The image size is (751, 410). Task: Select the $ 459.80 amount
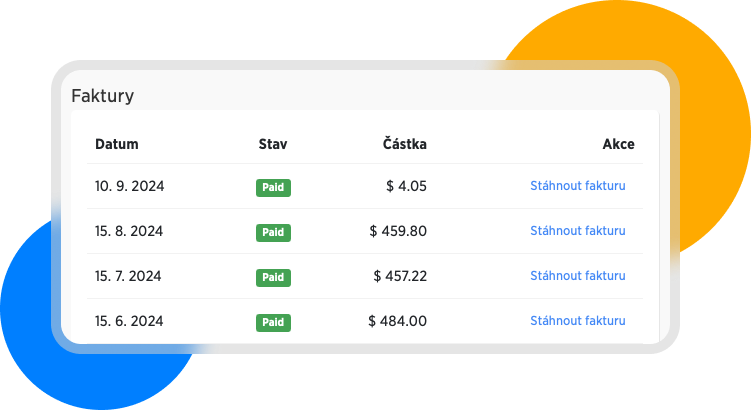(398, 231)
